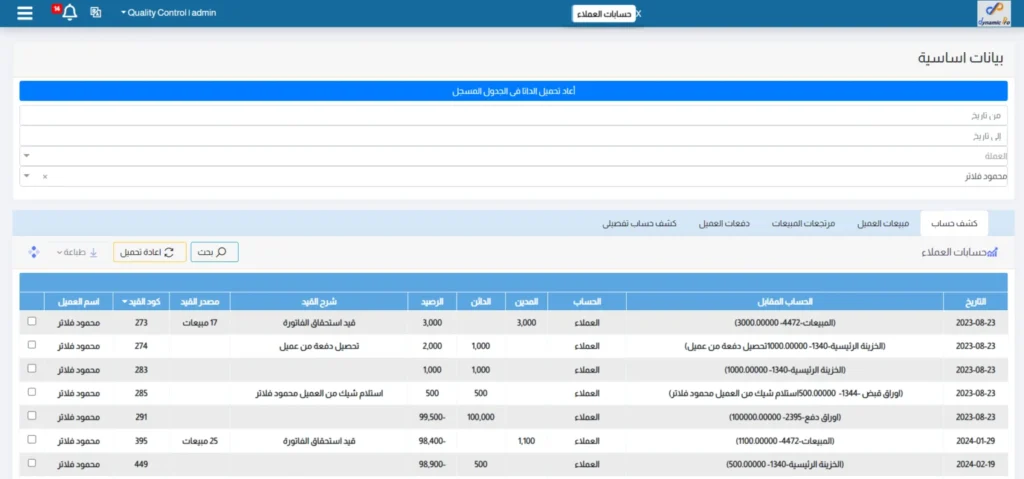Click the chart icon next to حسابات العملاء

992,252
